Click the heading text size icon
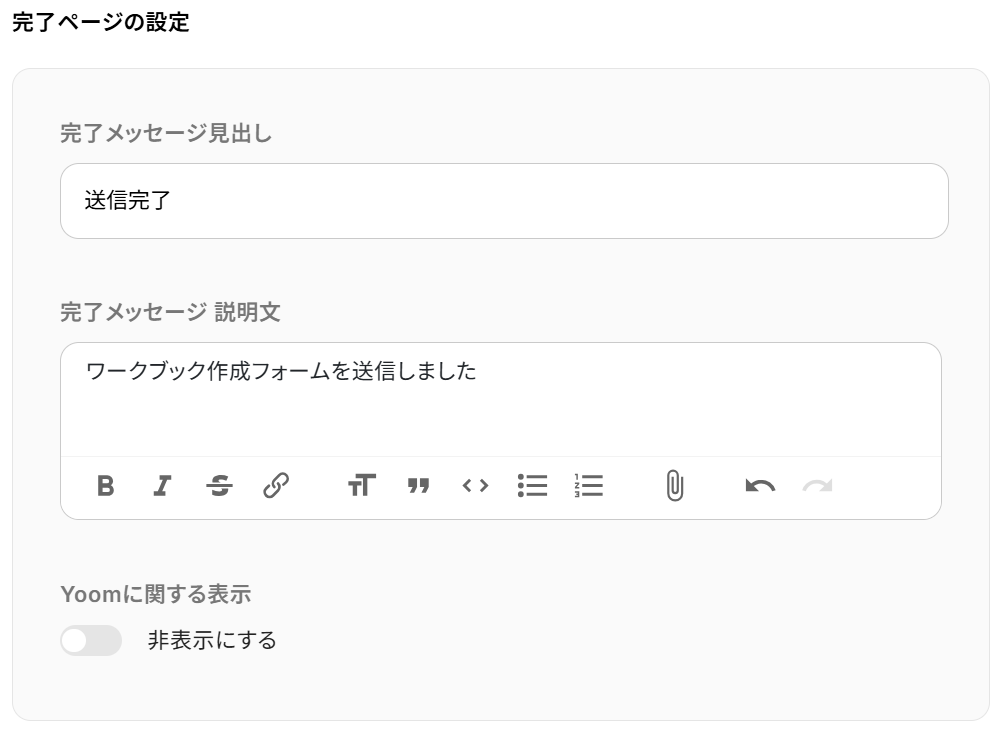The image size is (997, 730). click(361, 486)
